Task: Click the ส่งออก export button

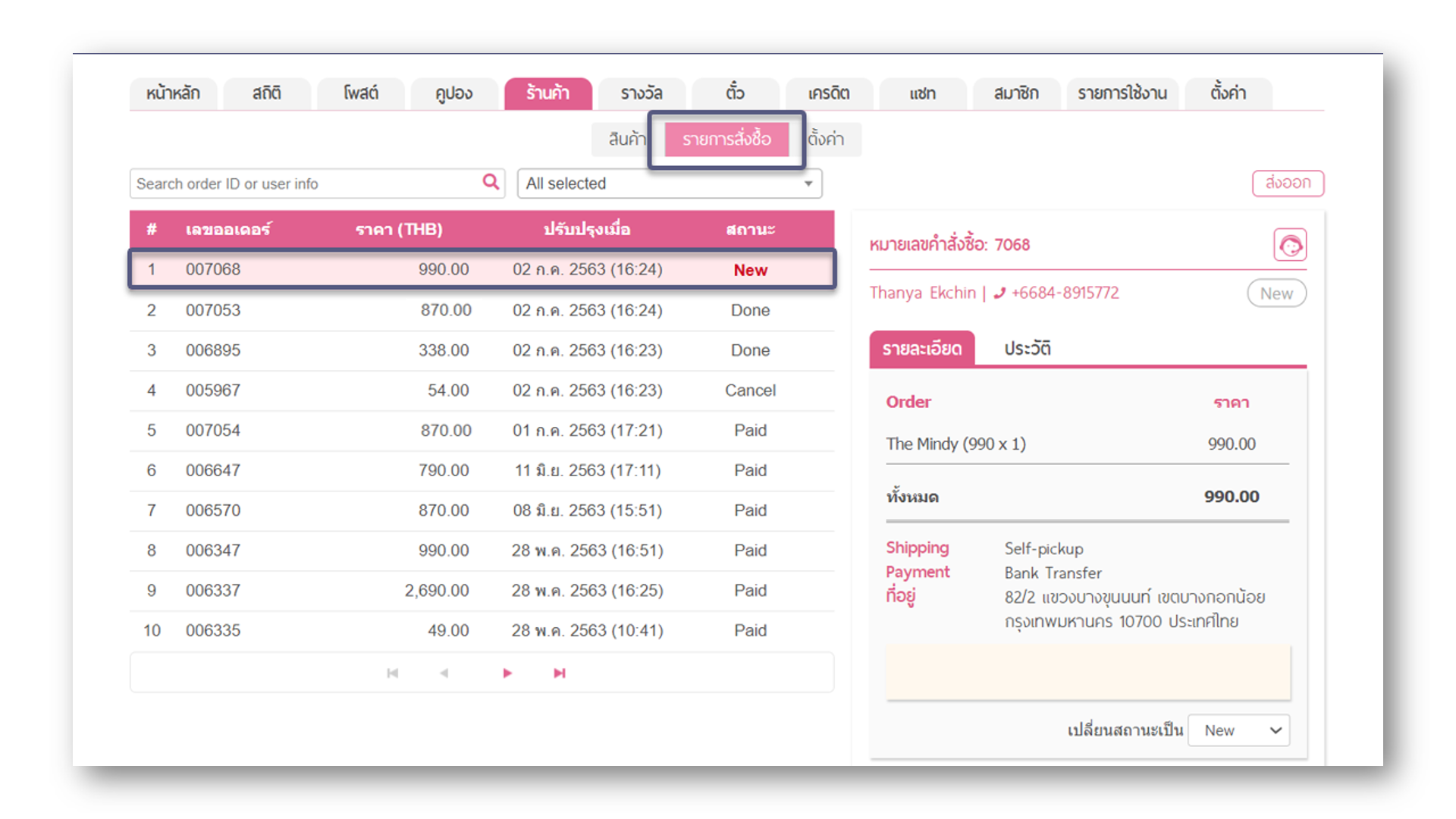Action: click(1288, 183)
